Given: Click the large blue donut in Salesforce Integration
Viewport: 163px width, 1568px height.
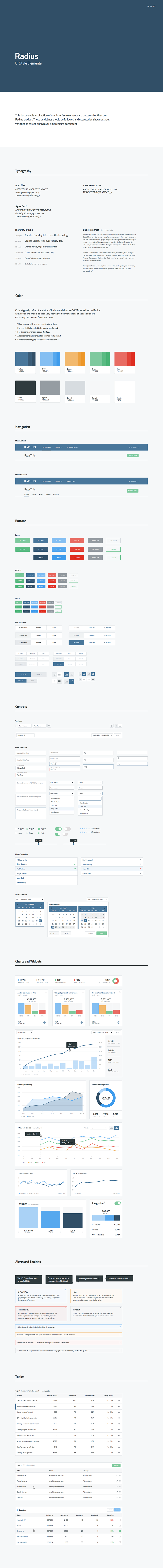Looking at the screenshot, I should pos(106,1098).
